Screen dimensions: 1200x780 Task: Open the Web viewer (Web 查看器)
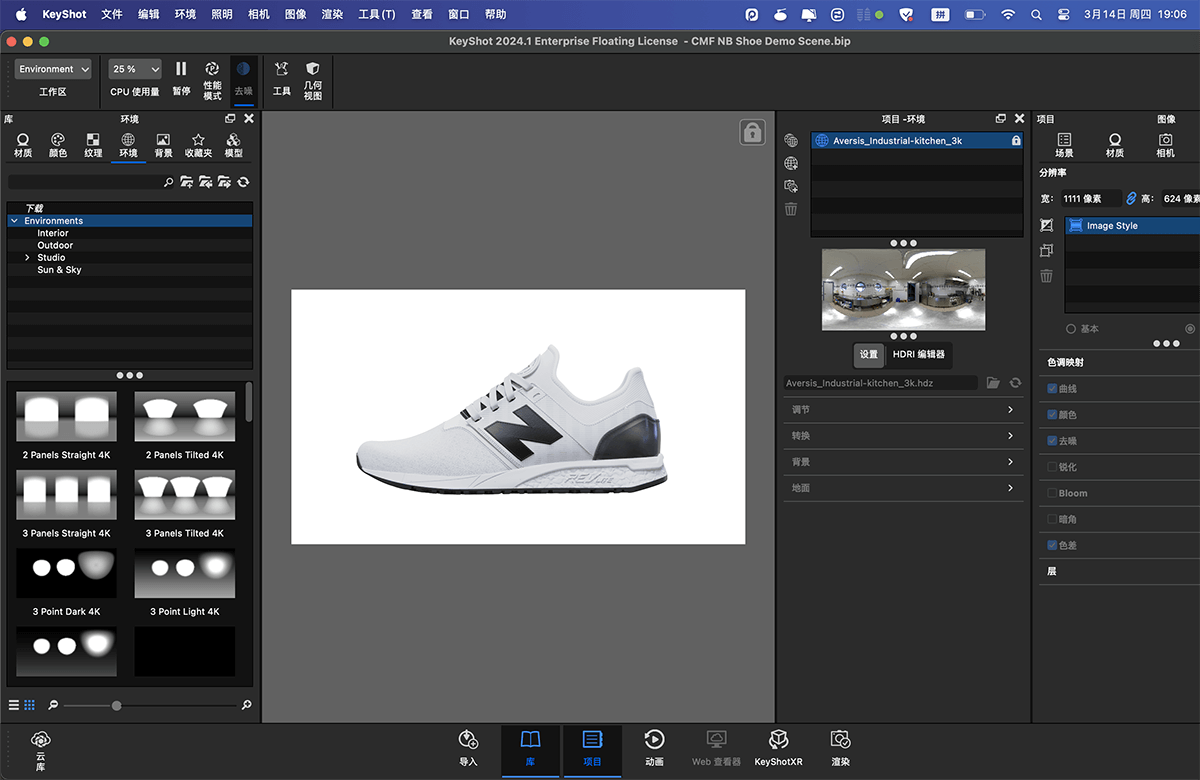(x=716, y=748)
